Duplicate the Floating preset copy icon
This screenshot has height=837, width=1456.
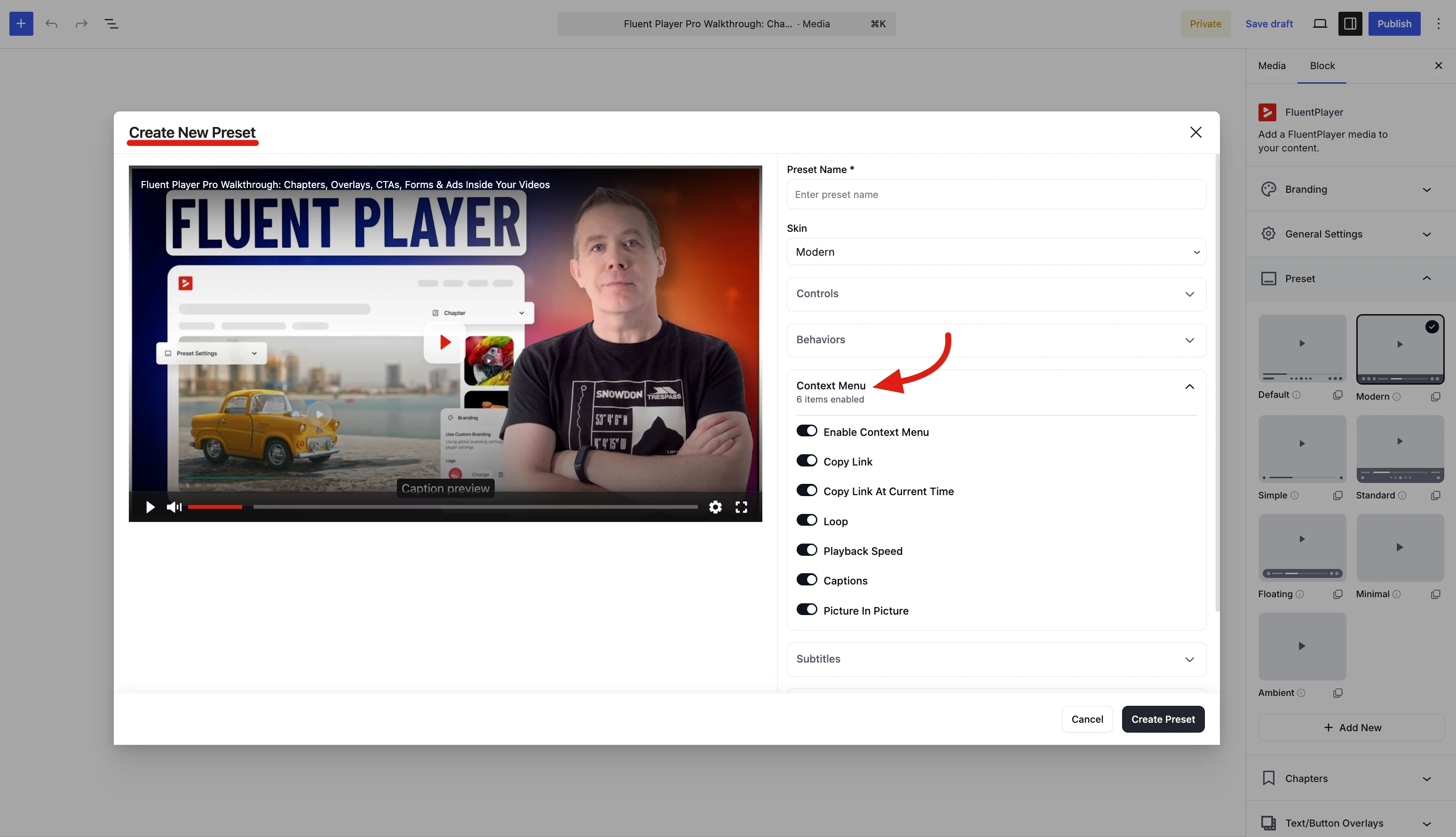[x=1337, y=594]
